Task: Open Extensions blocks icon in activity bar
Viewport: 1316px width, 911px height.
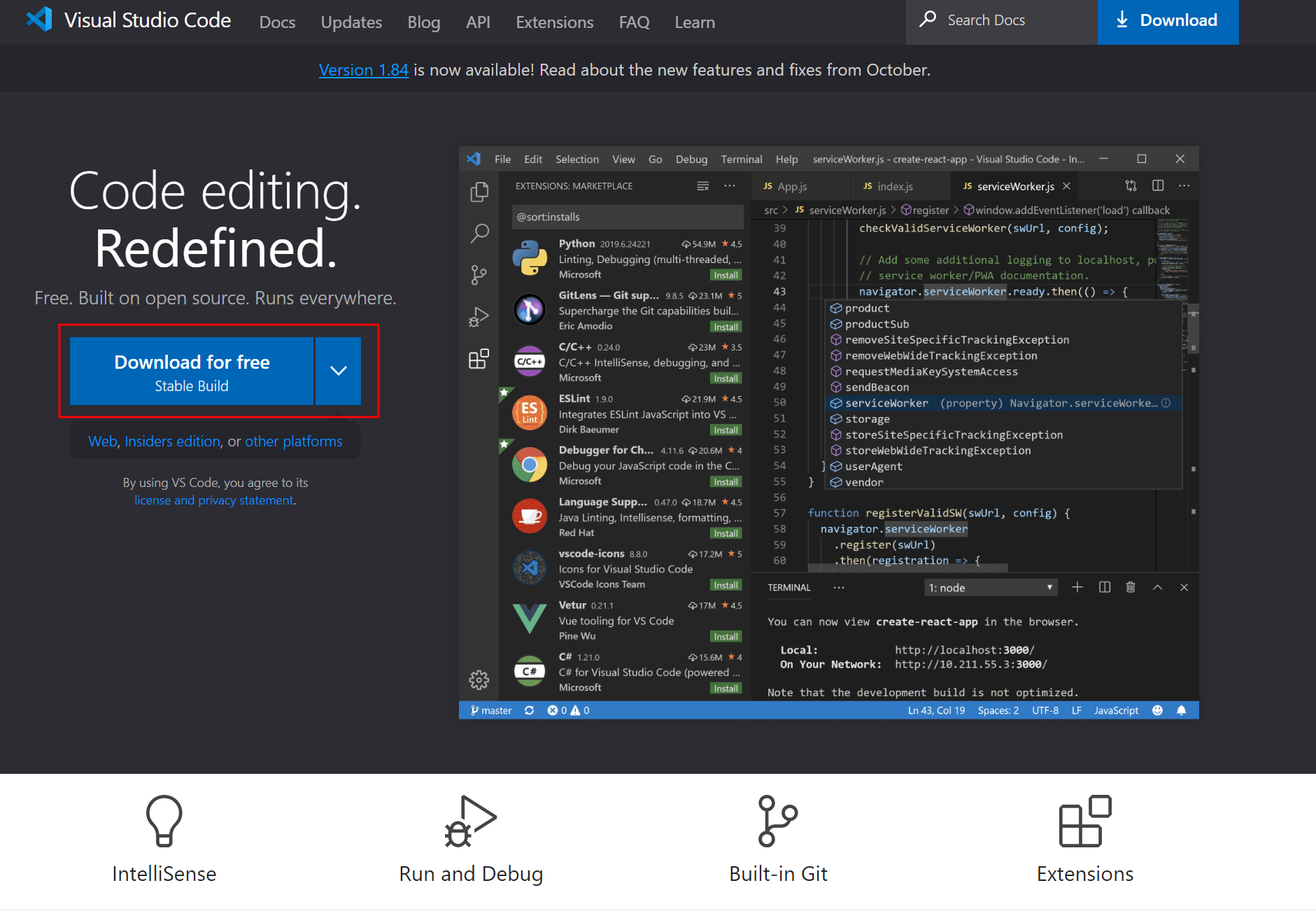Action: [479, 359]
